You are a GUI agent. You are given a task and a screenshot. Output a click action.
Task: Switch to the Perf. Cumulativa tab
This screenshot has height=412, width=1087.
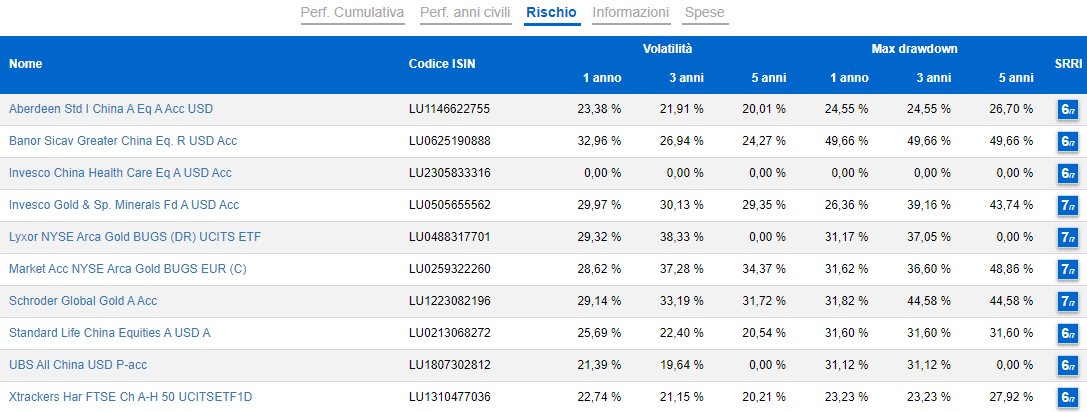[352, 12]
